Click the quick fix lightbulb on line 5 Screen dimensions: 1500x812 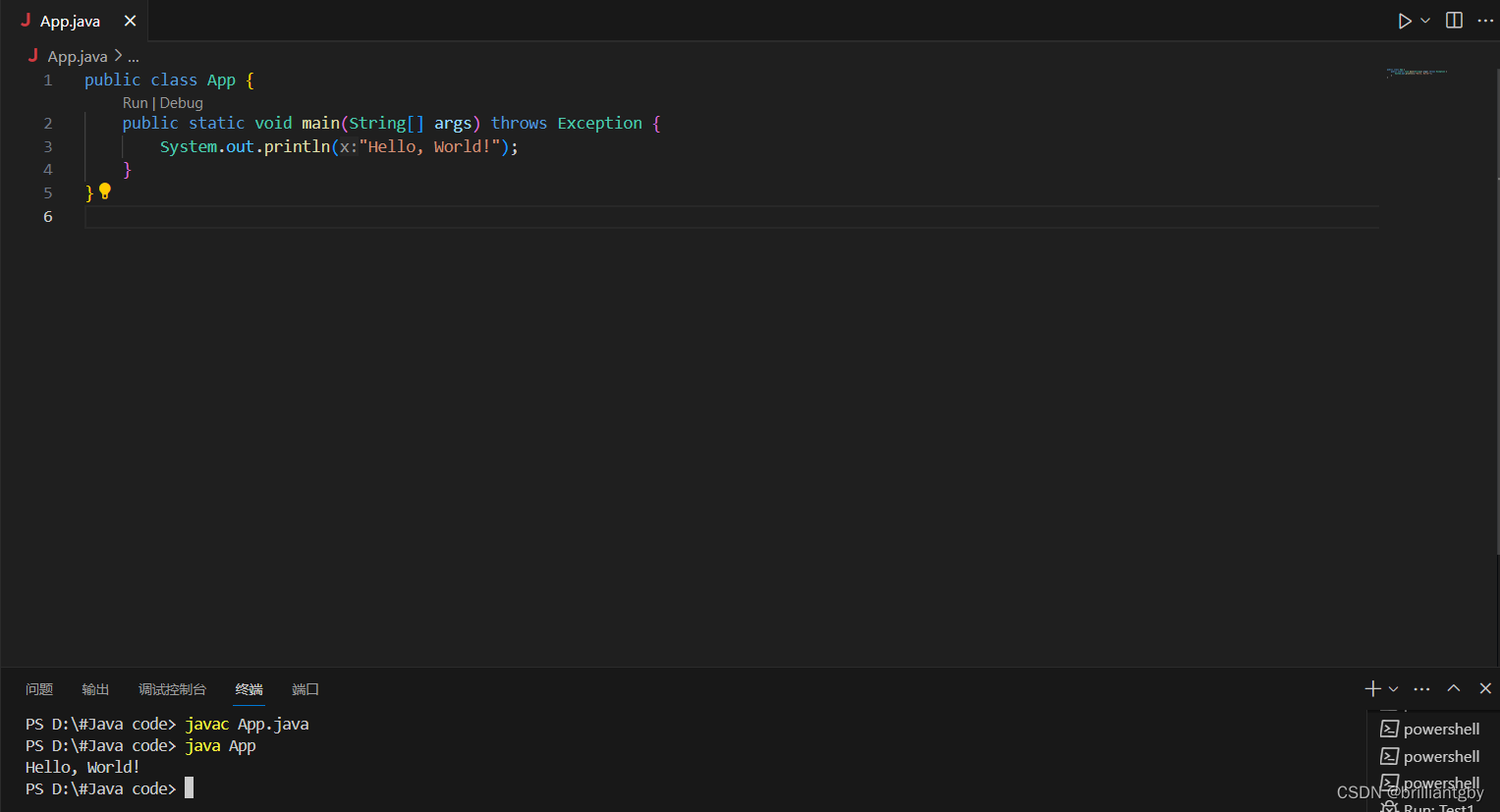tap(104, 191)
